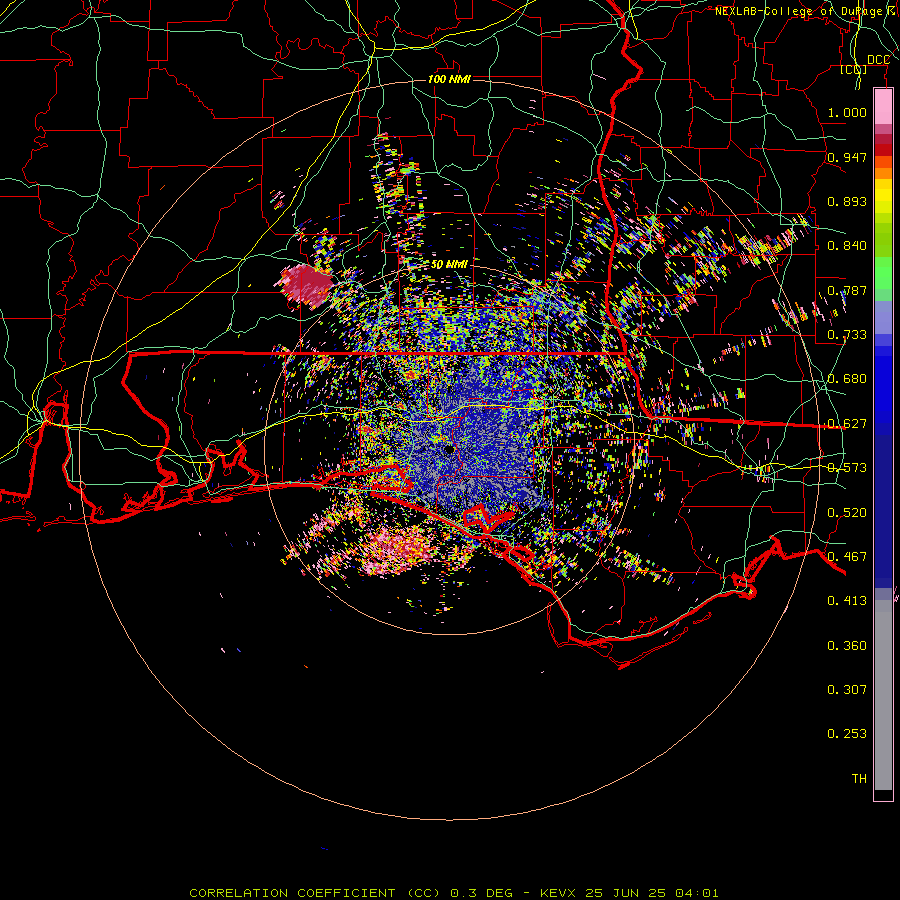Click the 0.840 scale value
This screenshot has height=900, width=900.
847,246
